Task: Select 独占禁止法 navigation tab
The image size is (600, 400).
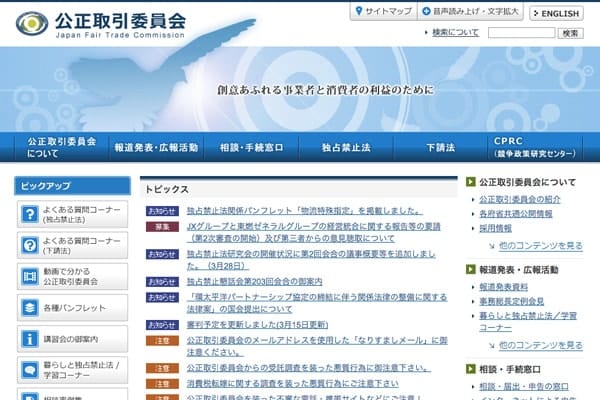Action: tap(345, 147)
